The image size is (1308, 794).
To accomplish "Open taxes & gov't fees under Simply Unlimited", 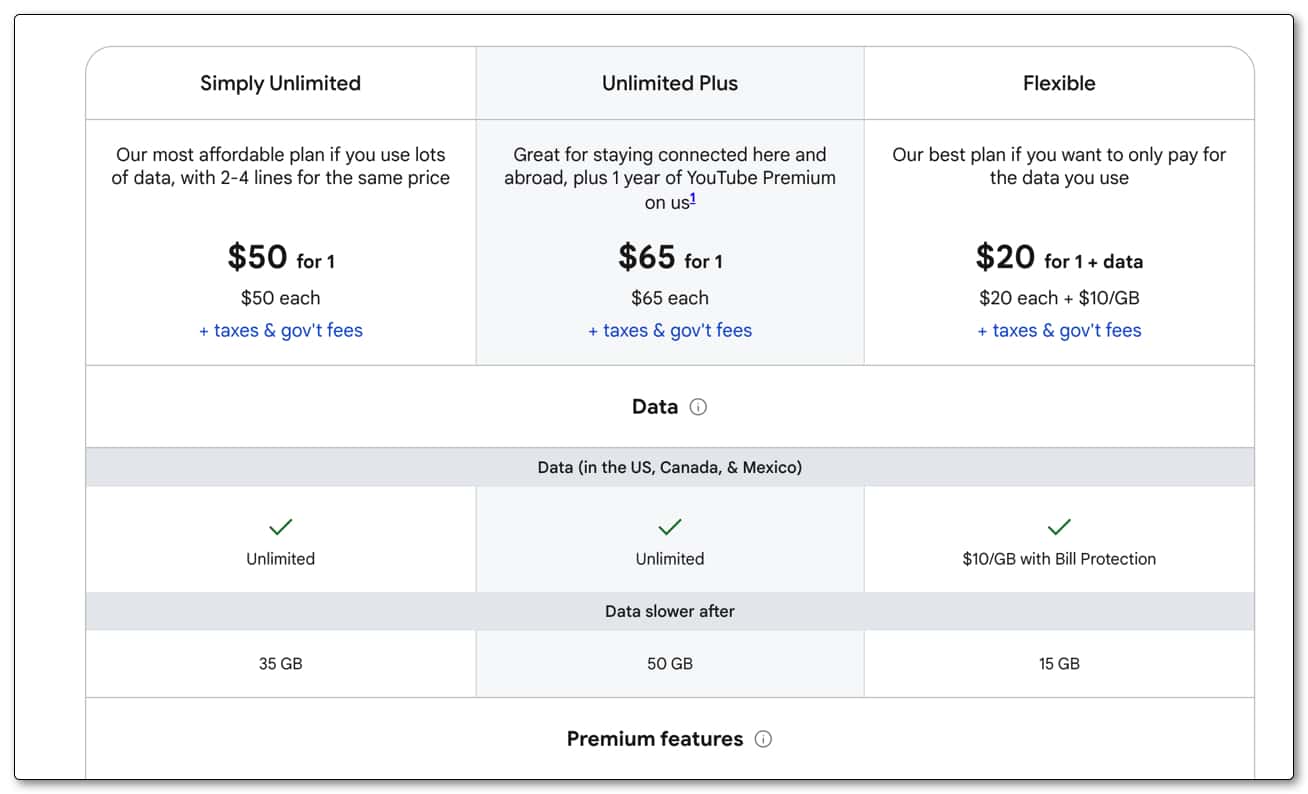I will click(x=281, y=330).
